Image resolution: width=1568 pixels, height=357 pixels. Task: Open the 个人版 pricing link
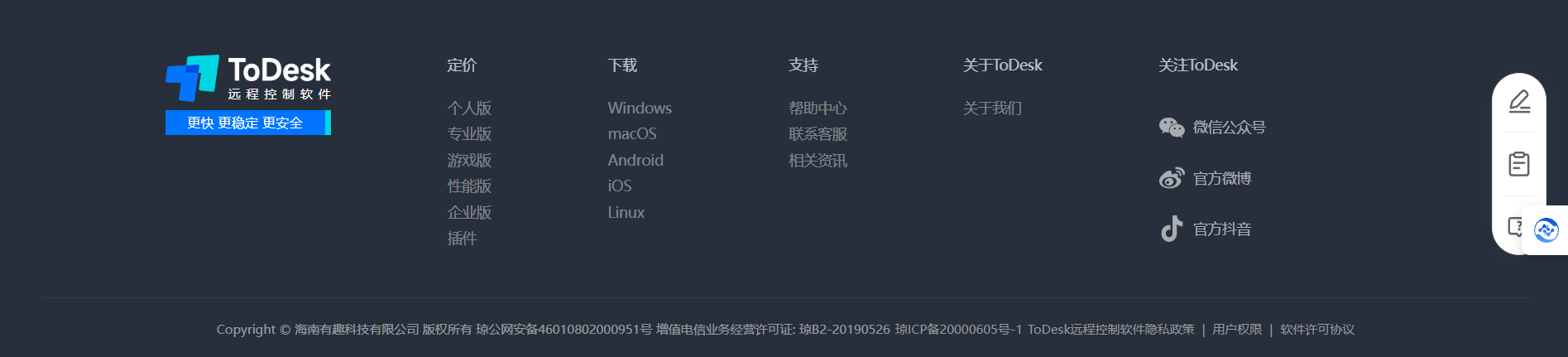click(x=469, y=109)
